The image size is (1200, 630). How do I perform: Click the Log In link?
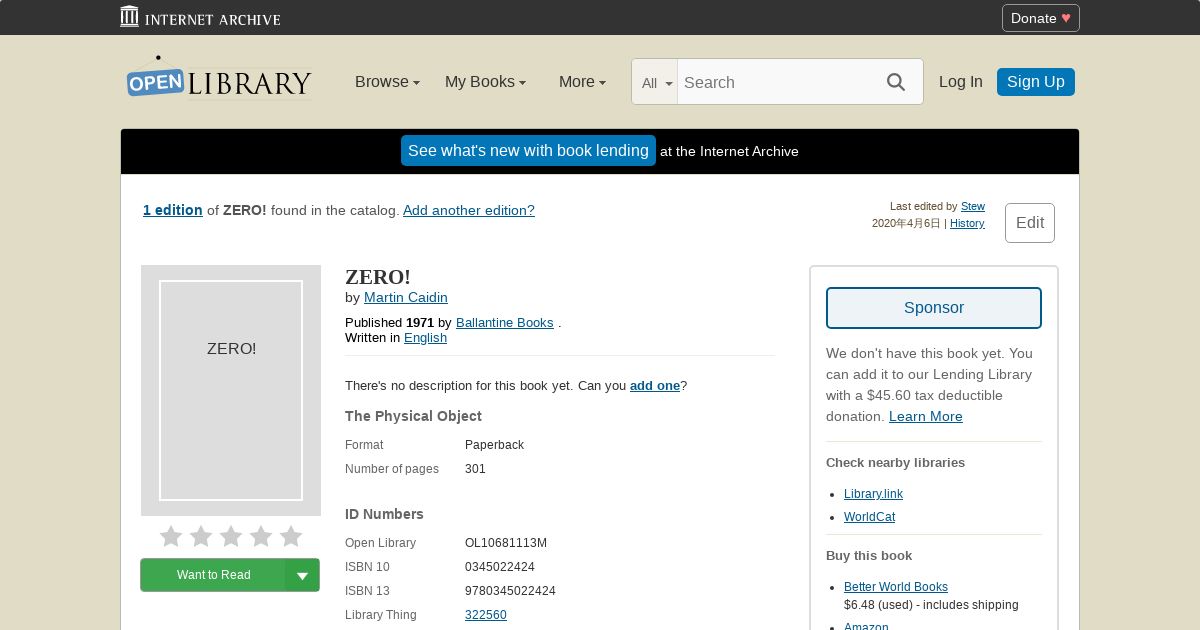point(960,82)
